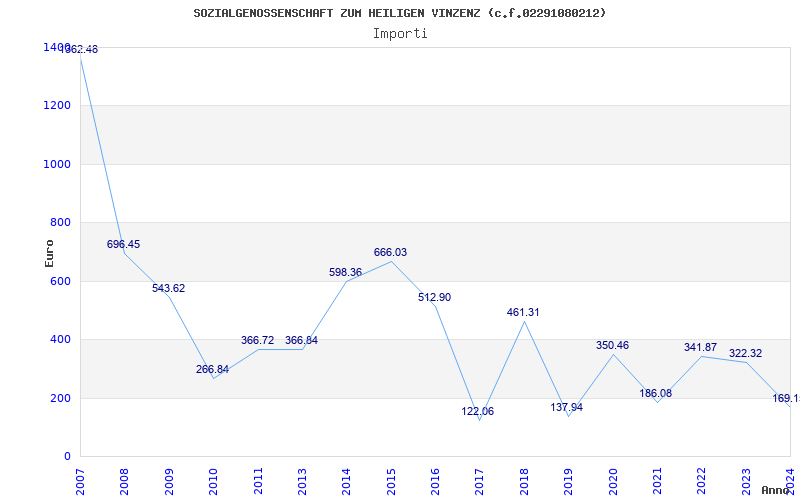Click the y-axis value 1000
Image resolution: width=800 pixels, height=500 pixels.
58,164
